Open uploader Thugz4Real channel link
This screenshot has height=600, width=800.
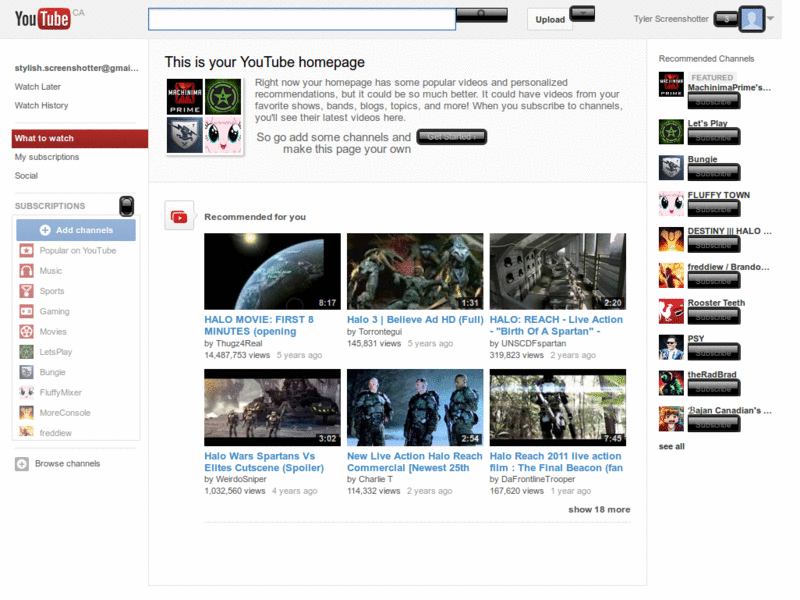coord(239,343)
